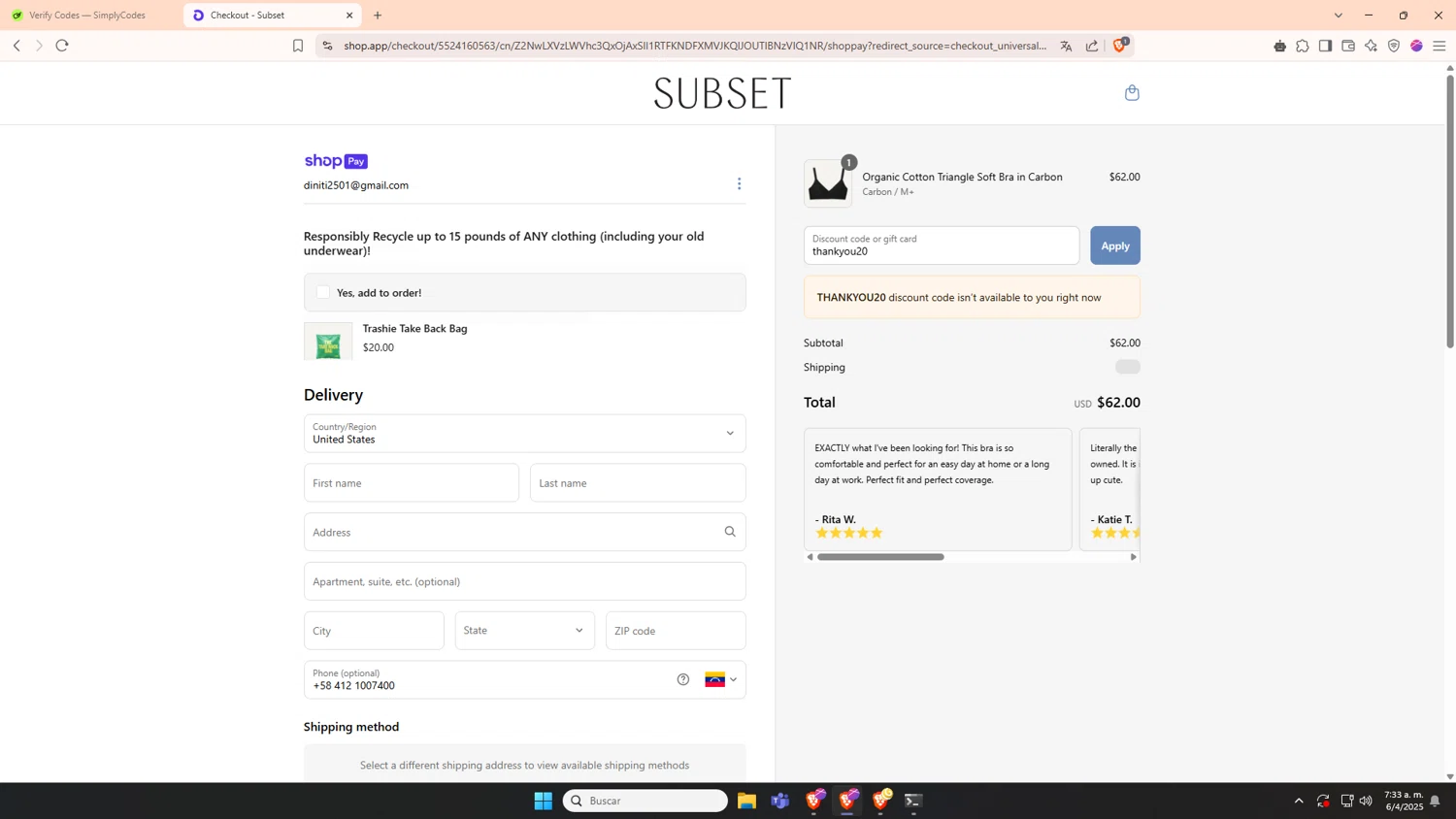1456x819 pixels.
Task: Click the Trashie Take Back Bag thumbnail
Action: (x=328, y=342)
